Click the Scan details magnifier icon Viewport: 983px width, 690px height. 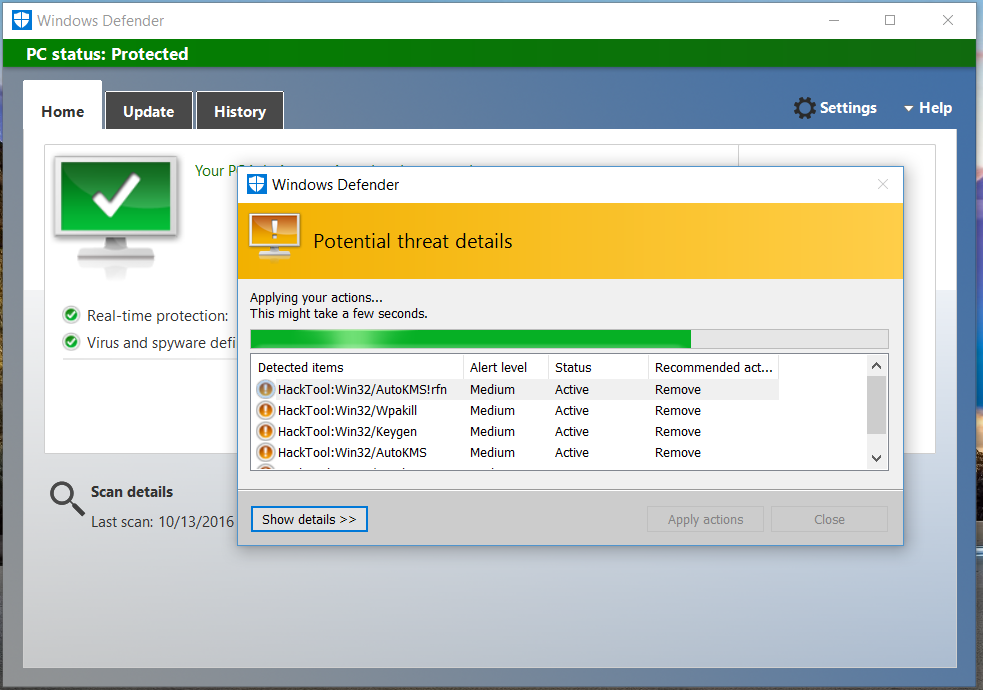pyautogui.click(x=67, y=498)
